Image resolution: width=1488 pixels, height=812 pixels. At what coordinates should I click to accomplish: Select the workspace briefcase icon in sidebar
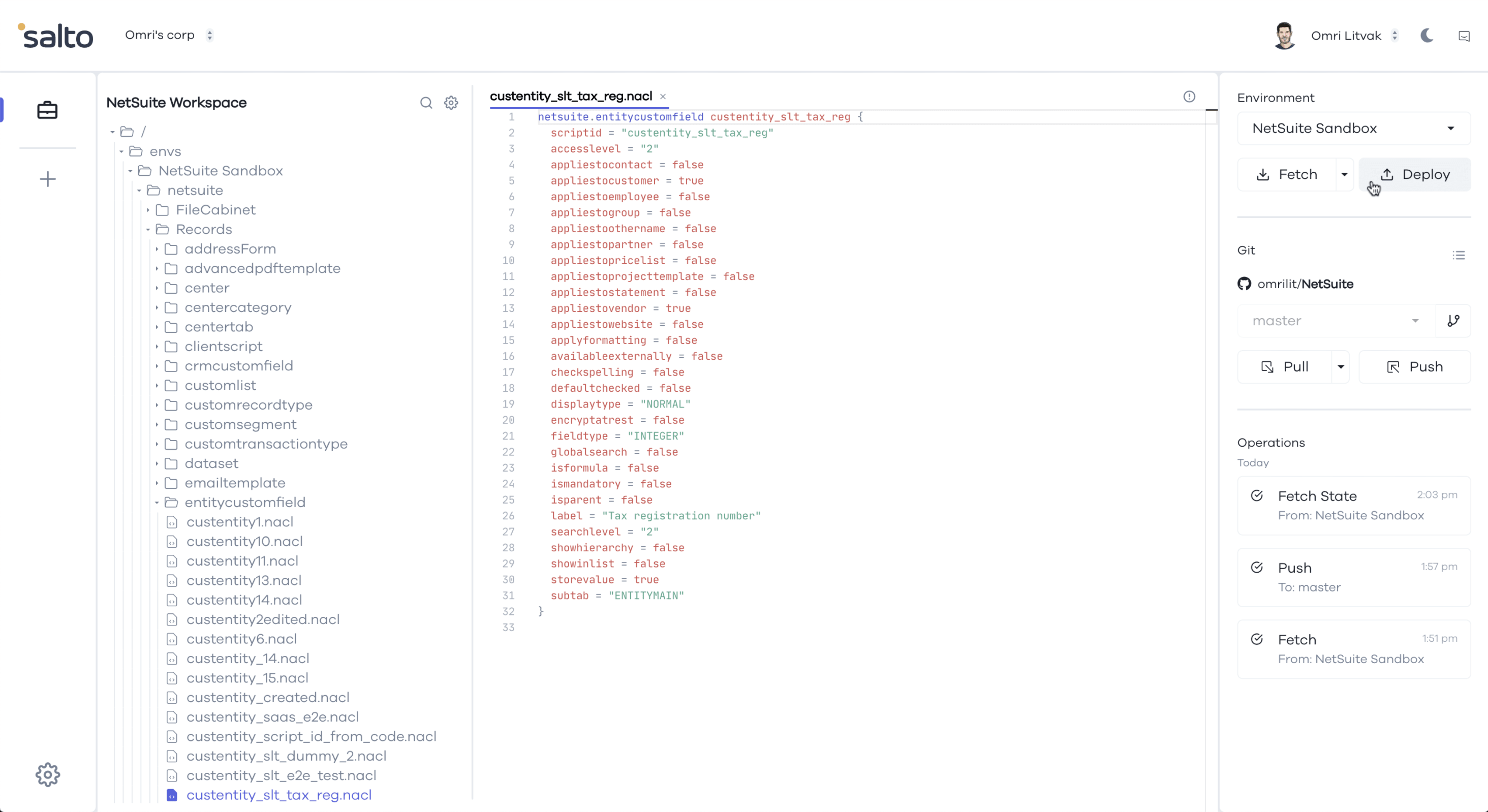pos(47,110)
